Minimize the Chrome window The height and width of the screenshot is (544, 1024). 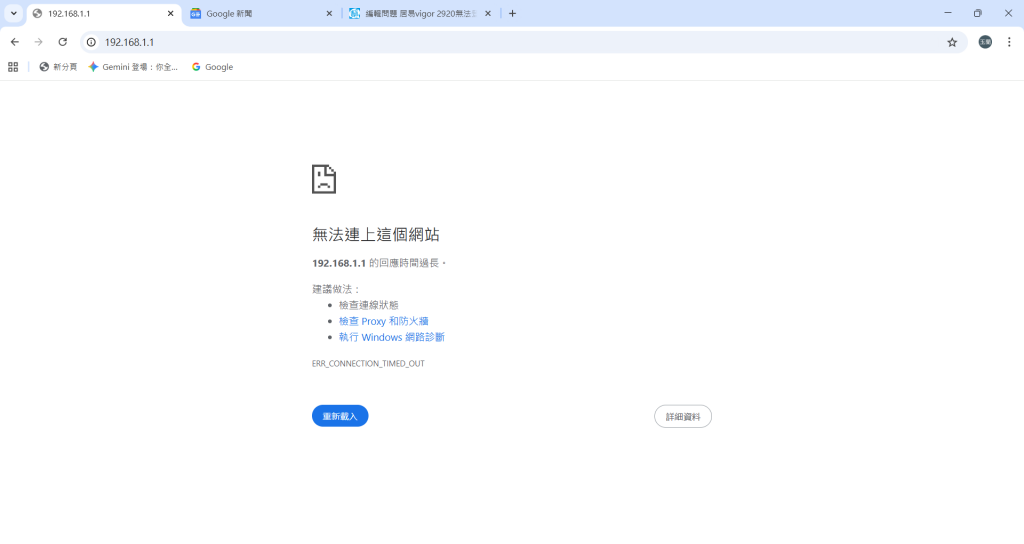948,13
